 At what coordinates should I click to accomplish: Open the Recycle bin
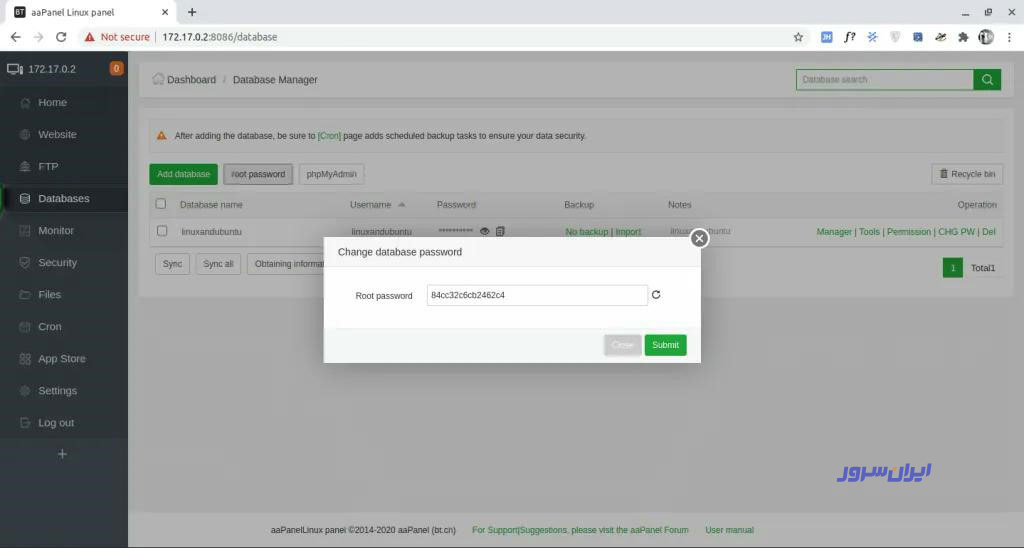click(966, 174)
